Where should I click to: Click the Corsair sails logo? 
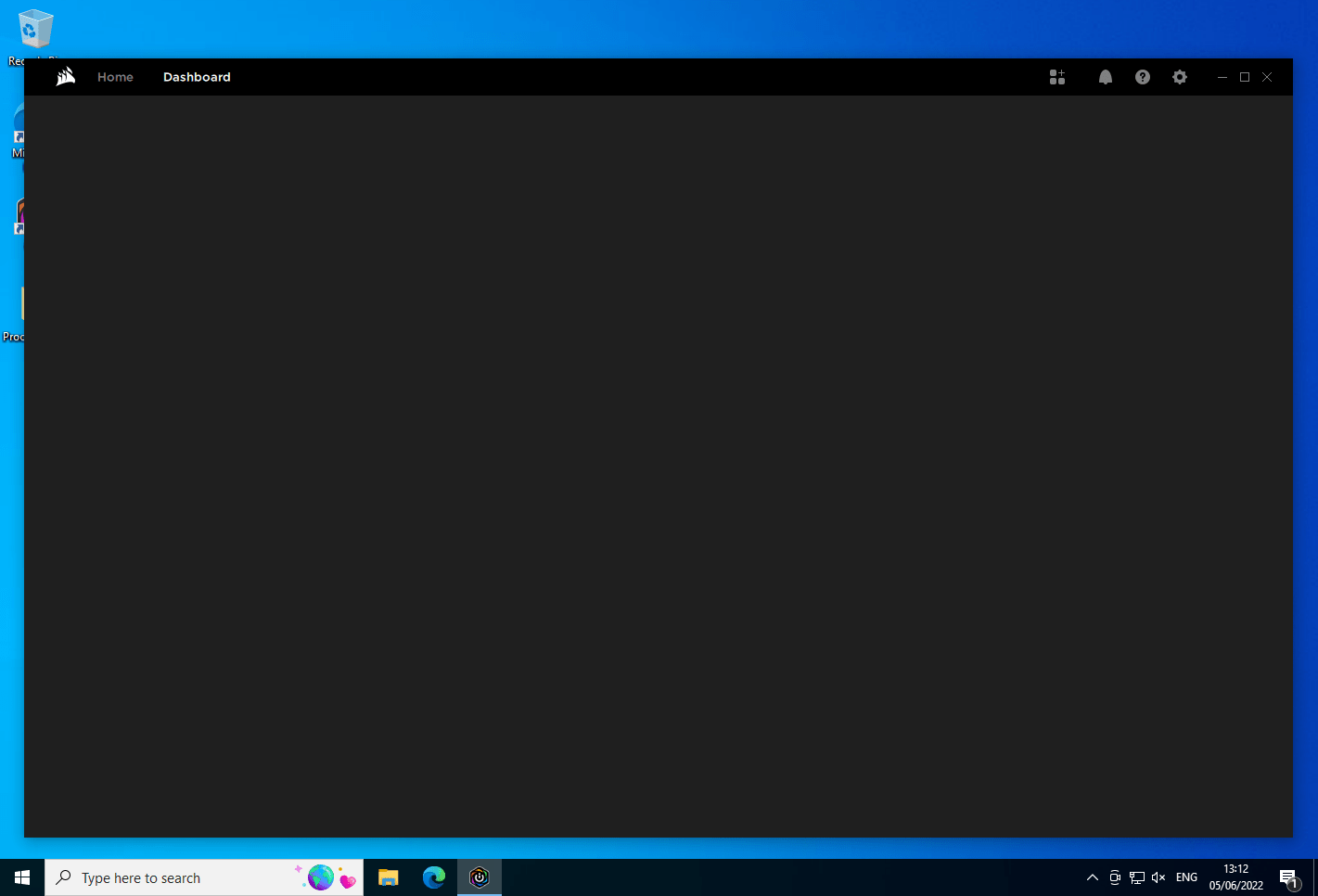(66, 77)
